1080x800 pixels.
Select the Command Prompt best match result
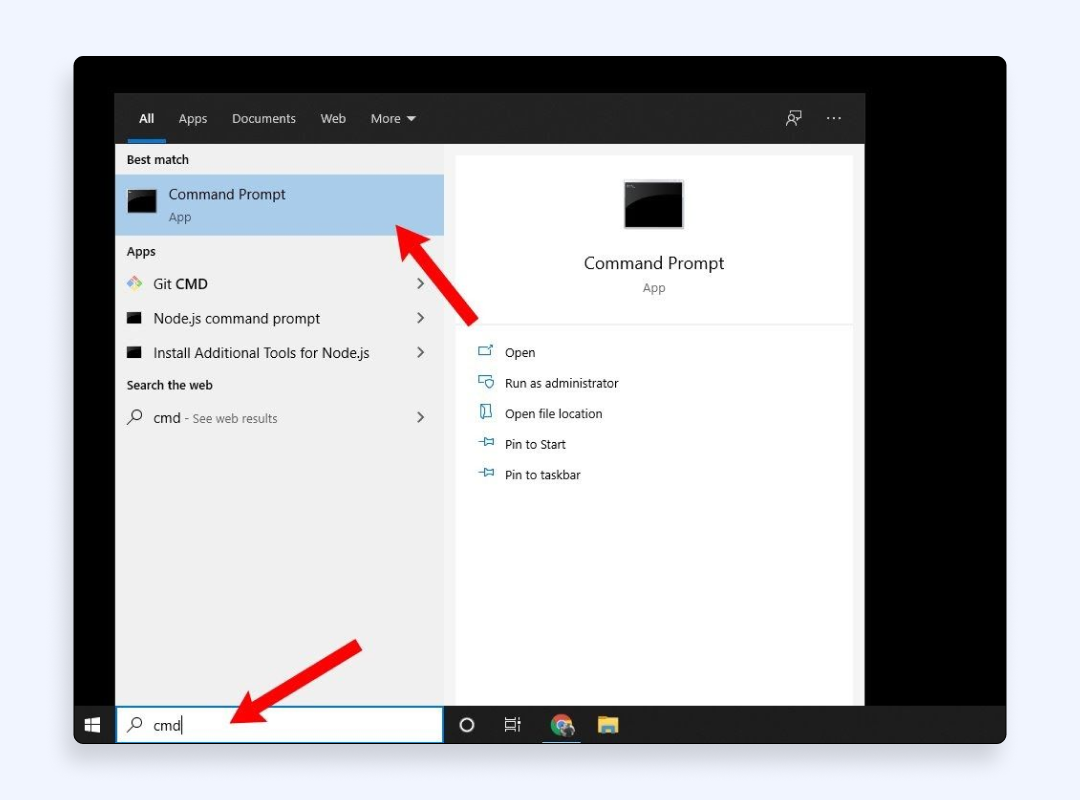pos(279,205)
